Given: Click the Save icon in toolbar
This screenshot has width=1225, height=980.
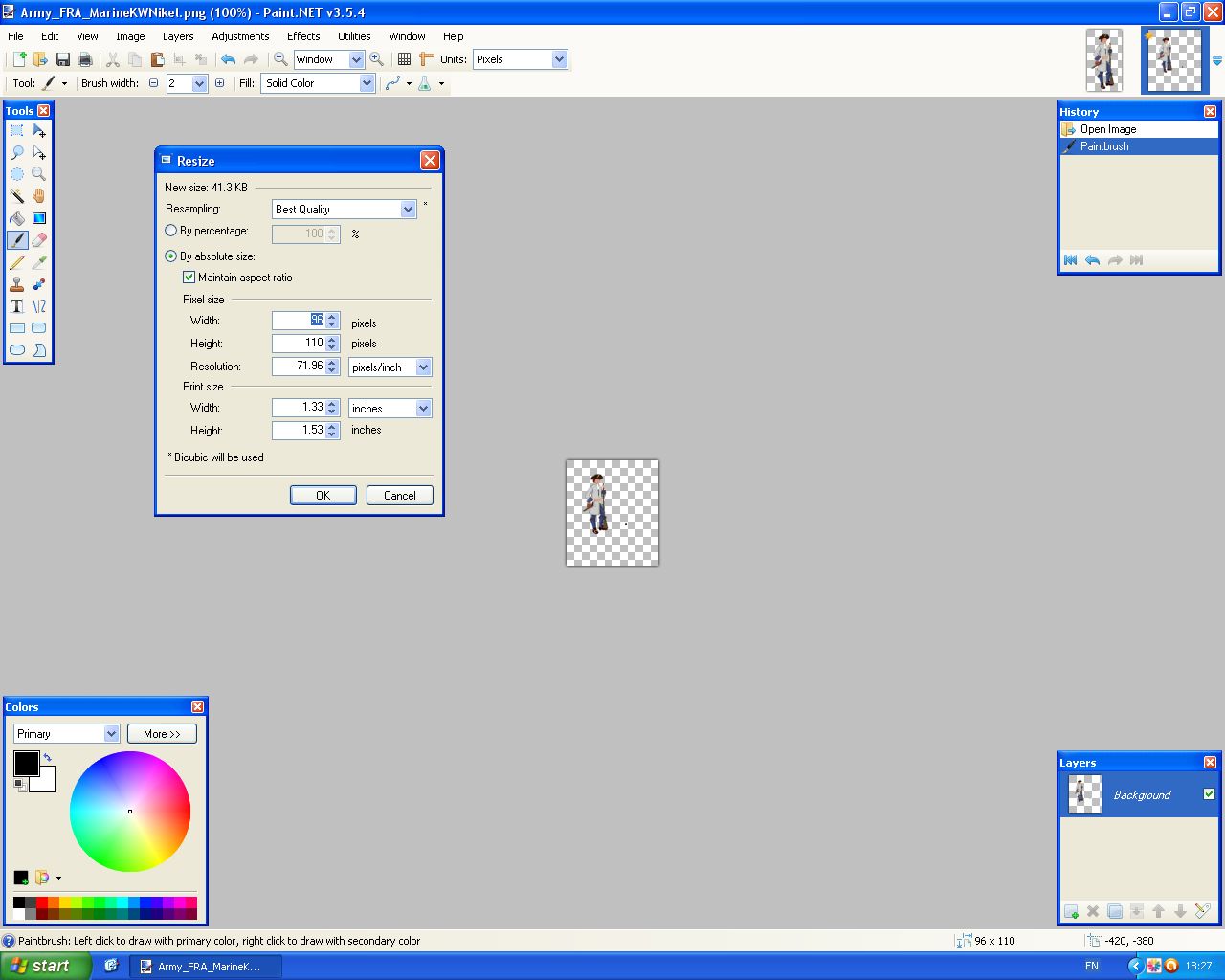Looking at the screenshot, I should pos(63,59).
